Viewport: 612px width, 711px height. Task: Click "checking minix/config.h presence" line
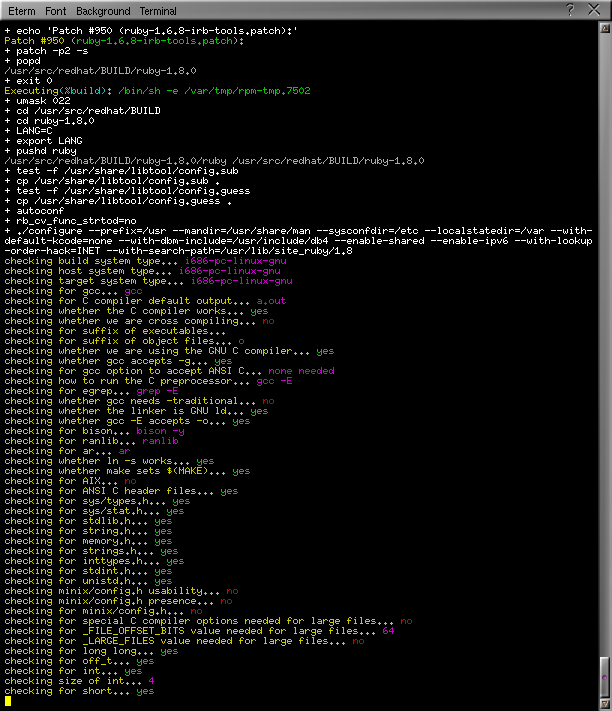[118, 601]
